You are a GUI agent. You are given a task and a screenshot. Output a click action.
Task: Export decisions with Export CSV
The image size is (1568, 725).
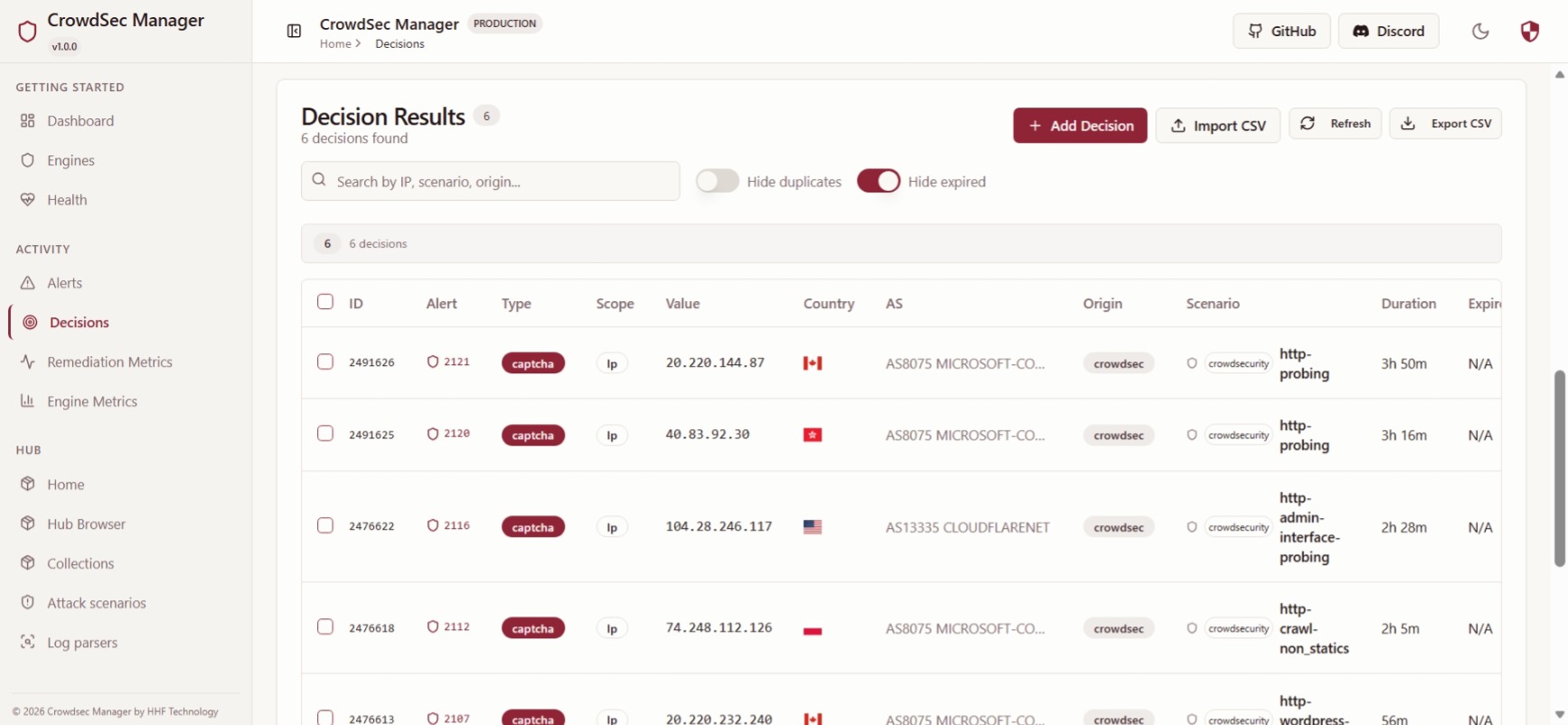1445,124
